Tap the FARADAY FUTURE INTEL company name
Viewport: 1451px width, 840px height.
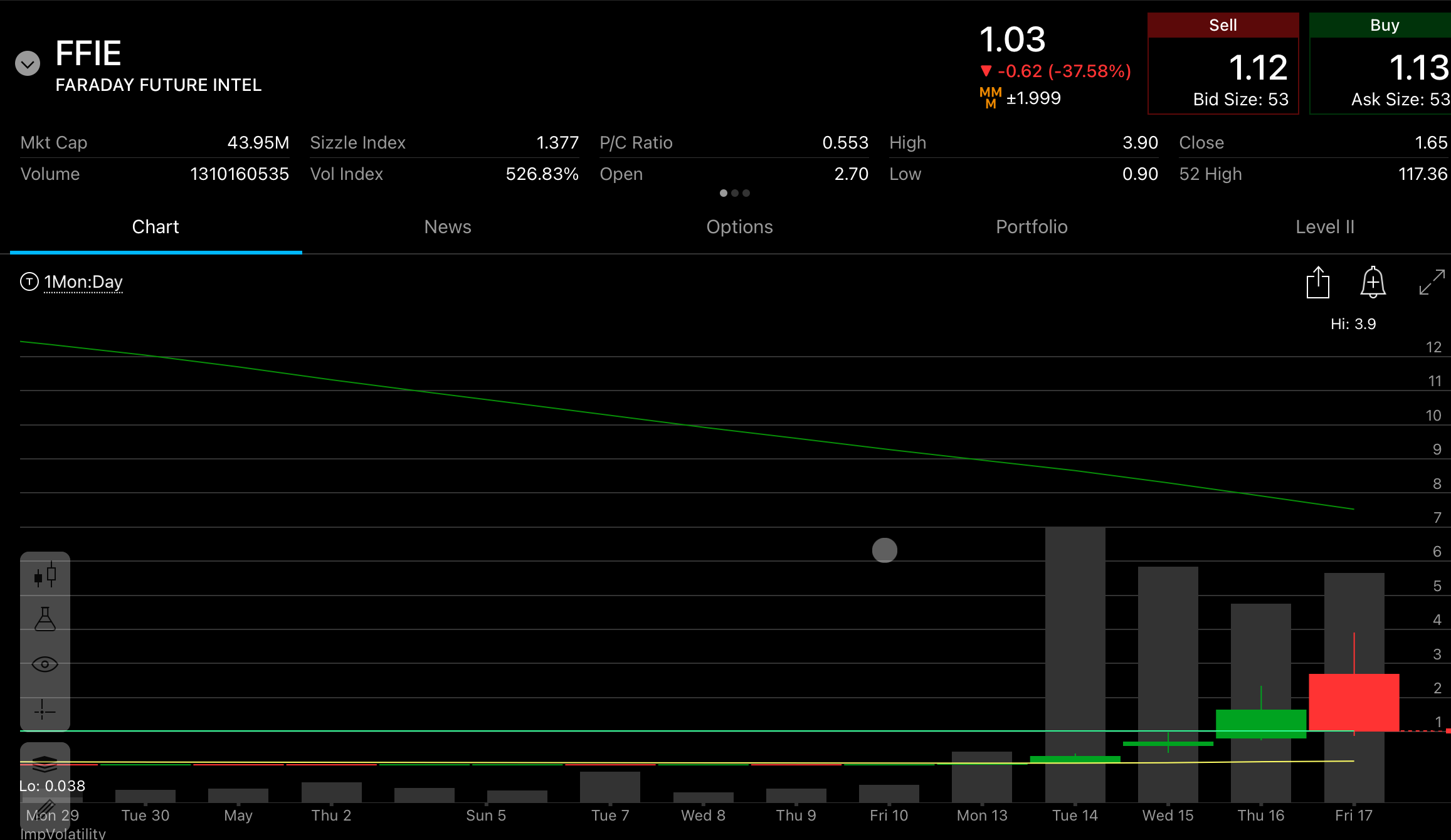click(159, 85)
